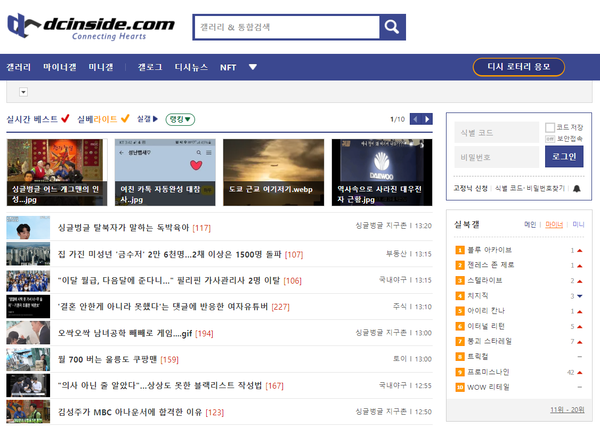The image size is (600, 427).
Task: Open the 미니갤 menu
Action: coord(101,67)
